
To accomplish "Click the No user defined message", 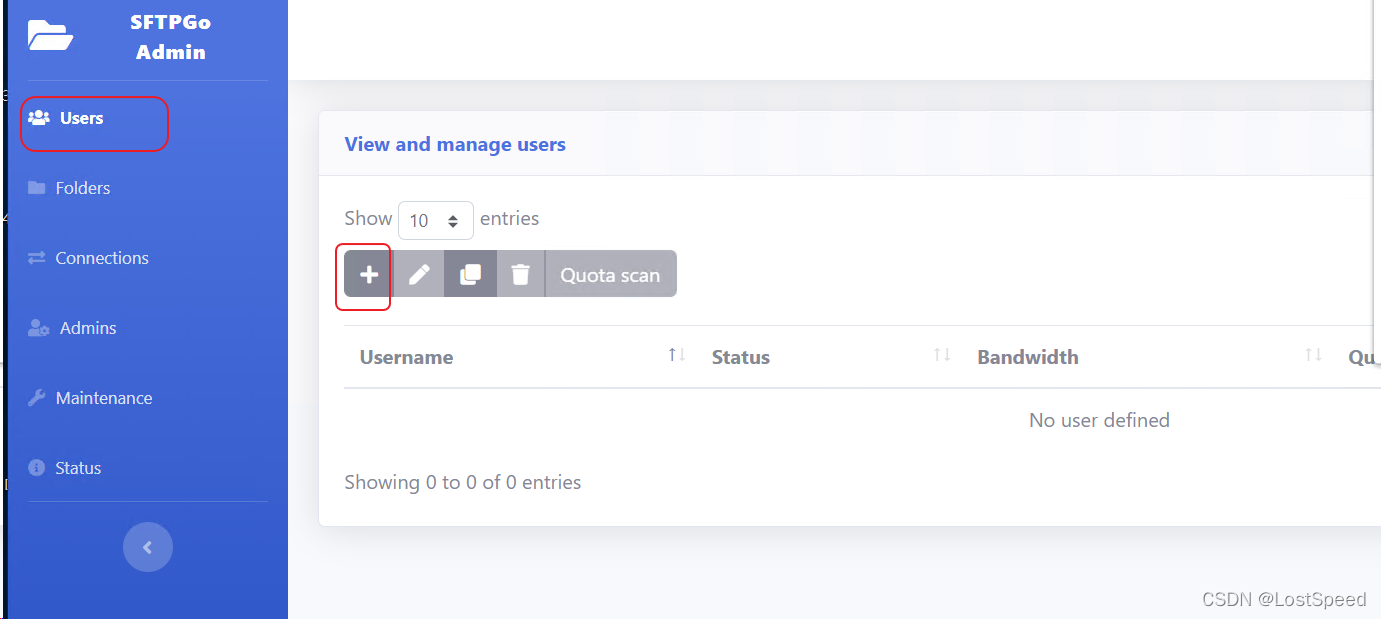I will [1099, 420].
